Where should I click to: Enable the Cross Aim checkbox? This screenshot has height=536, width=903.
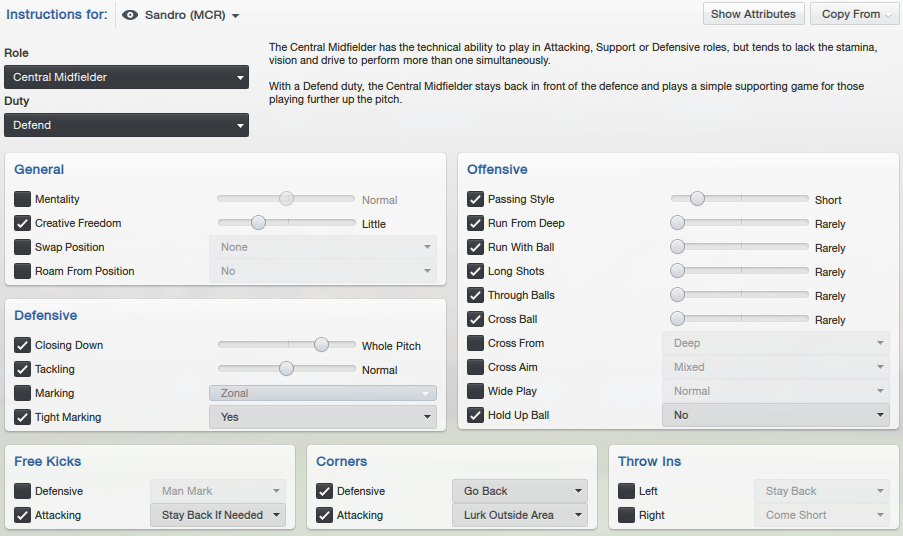(x=475, y=367)
